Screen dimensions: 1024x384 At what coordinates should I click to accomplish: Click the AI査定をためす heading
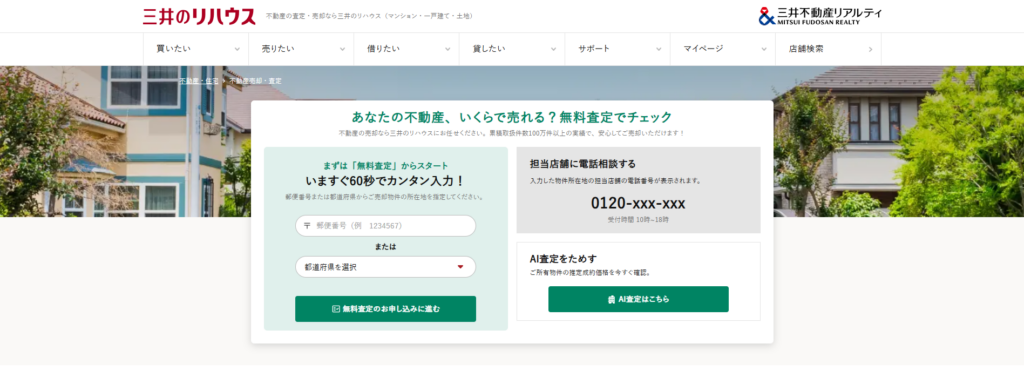[x=563, y=259]
